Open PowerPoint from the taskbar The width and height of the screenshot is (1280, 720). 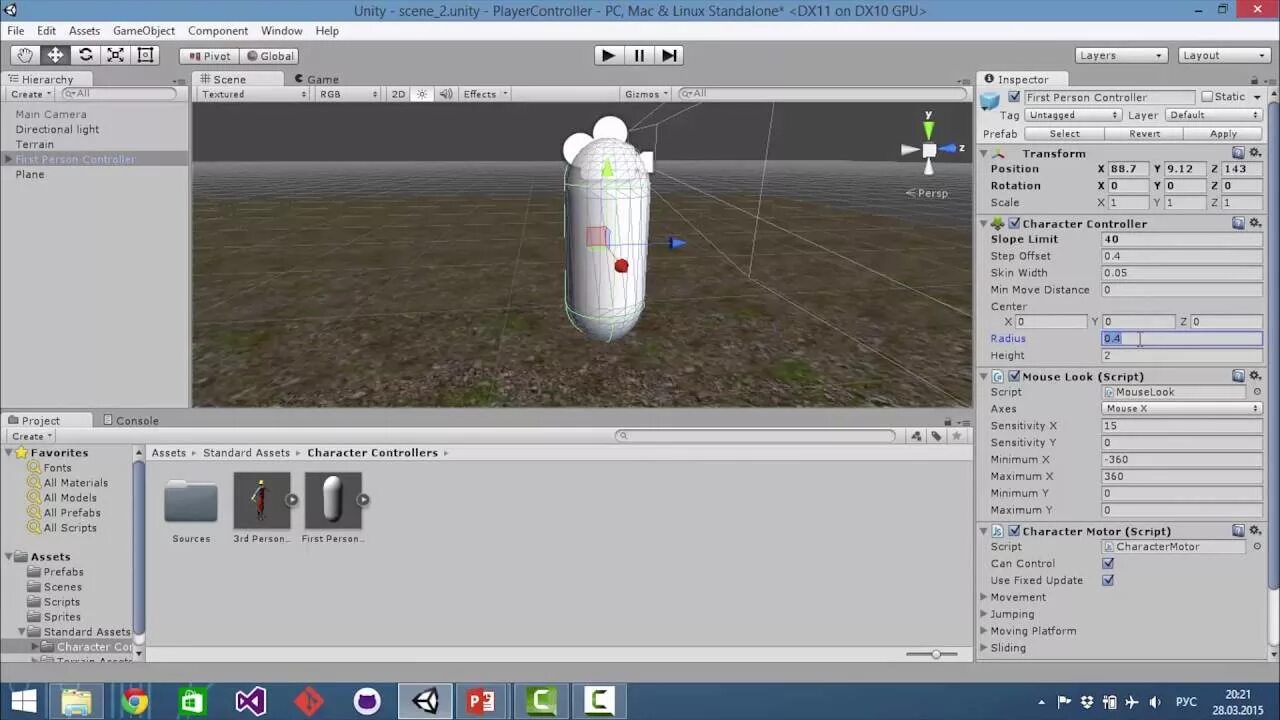[481, 701]
